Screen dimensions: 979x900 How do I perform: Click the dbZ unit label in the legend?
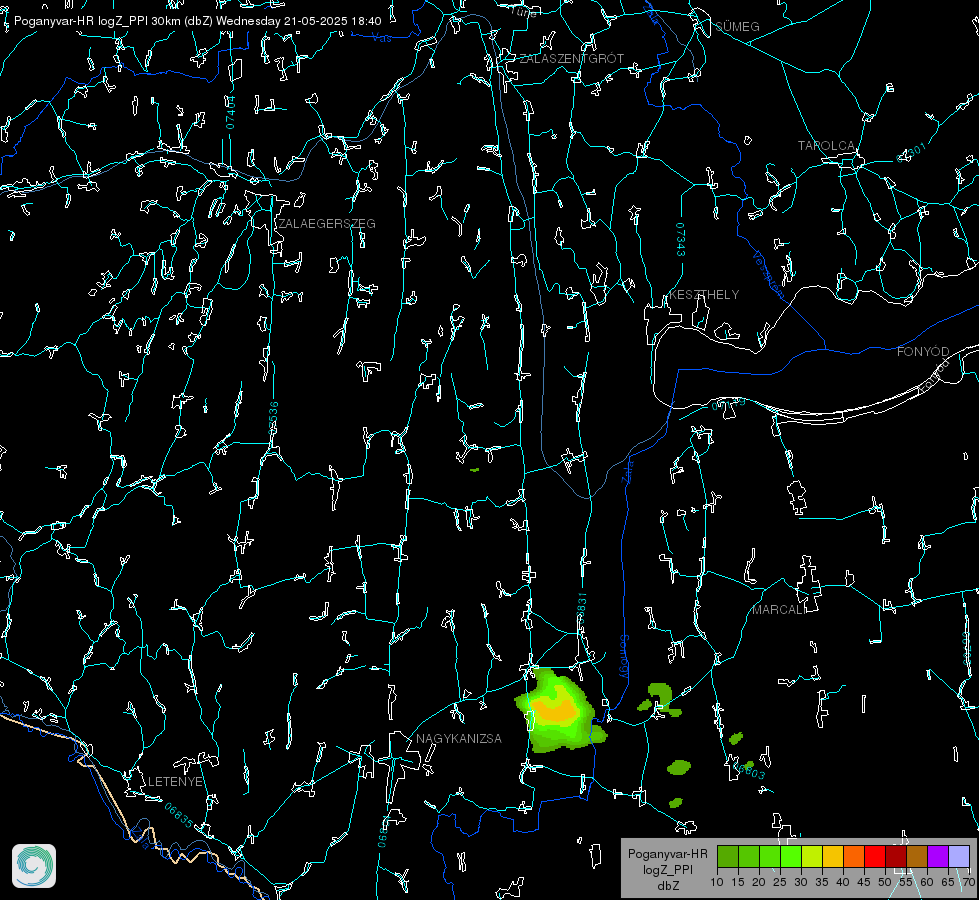tap(668, 886)
